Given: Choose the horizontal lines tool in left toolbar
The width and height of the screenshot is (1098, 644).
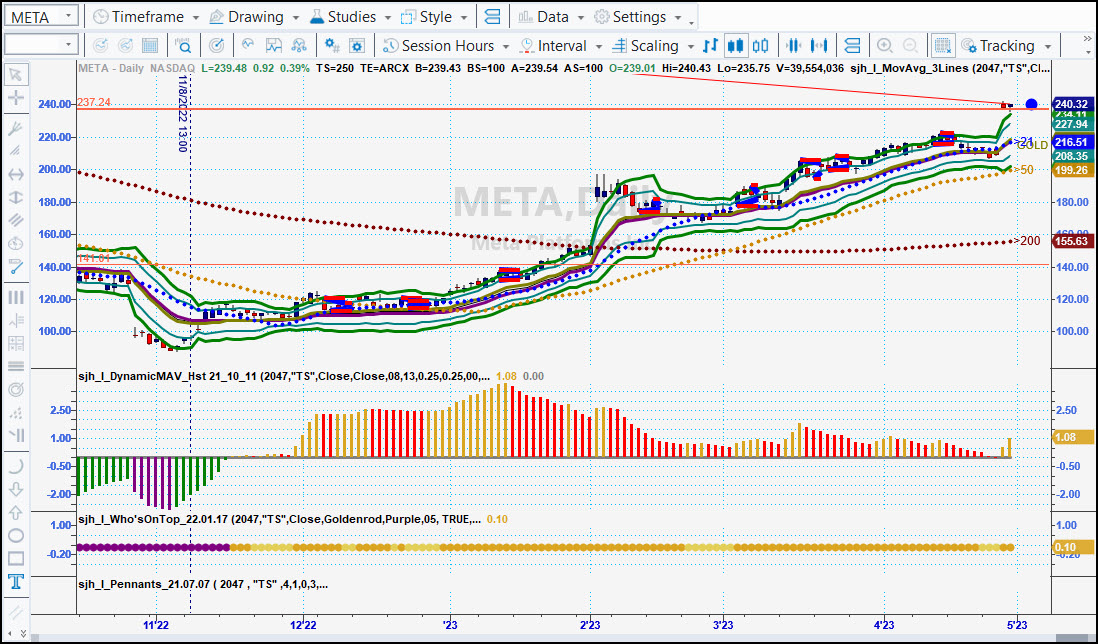Looking at the screenshot, I should click(15, 366).
